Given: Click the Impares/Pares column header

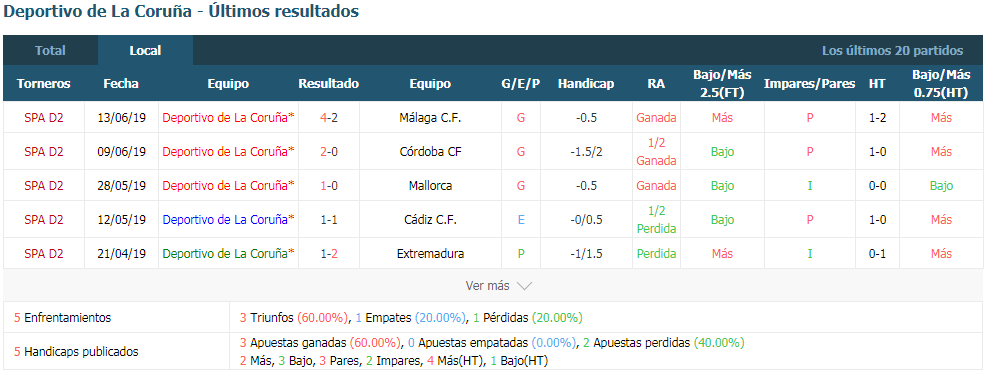Looking at the screenshot, I should click(x=809, y=84).
